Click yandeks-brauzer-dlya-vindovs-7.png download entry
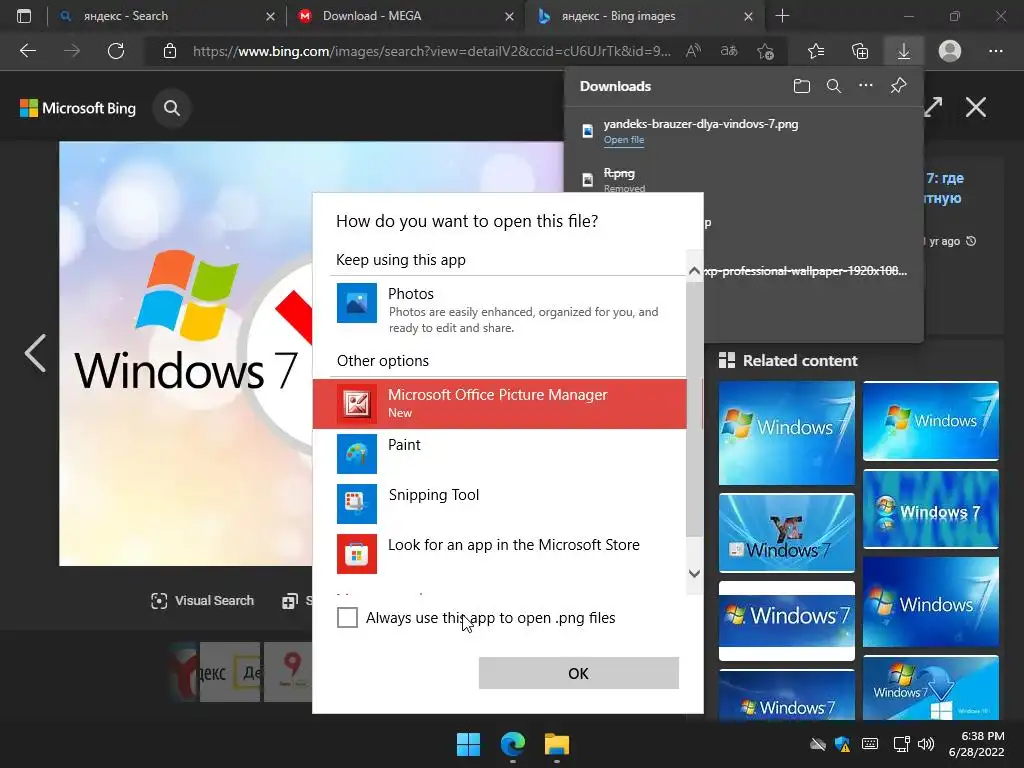The height and width of the screenshot is (768, 1024). tap(743, 131)
